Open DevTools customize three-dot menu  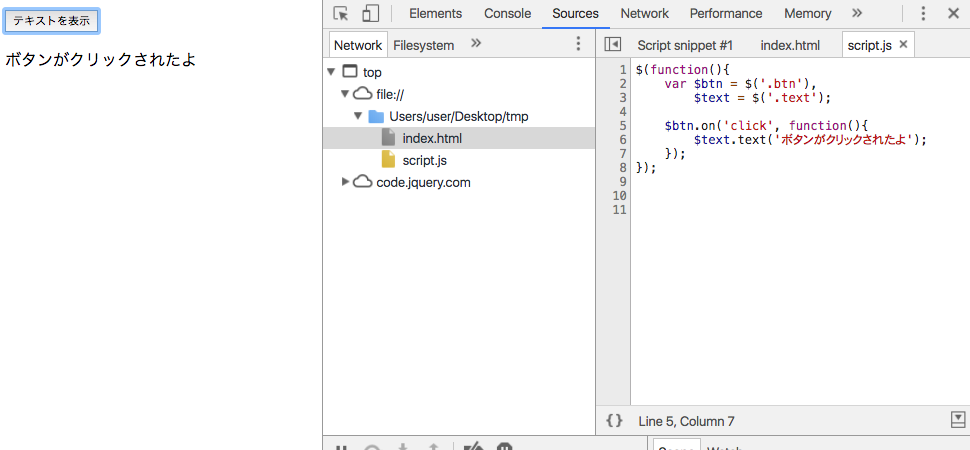[x=923, y=14]
